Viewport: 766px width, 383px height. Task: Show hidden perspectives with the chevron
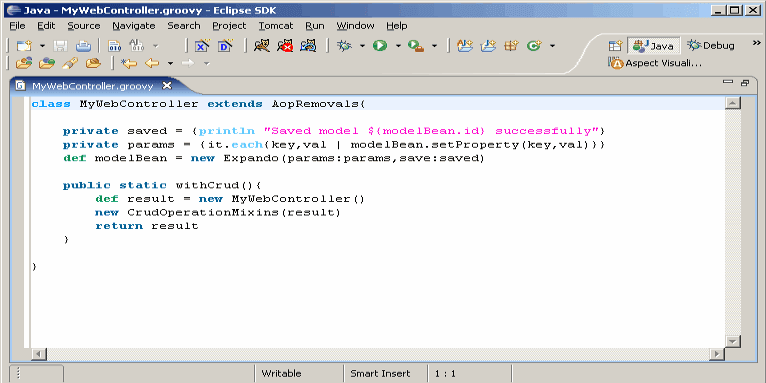[756, 44]
